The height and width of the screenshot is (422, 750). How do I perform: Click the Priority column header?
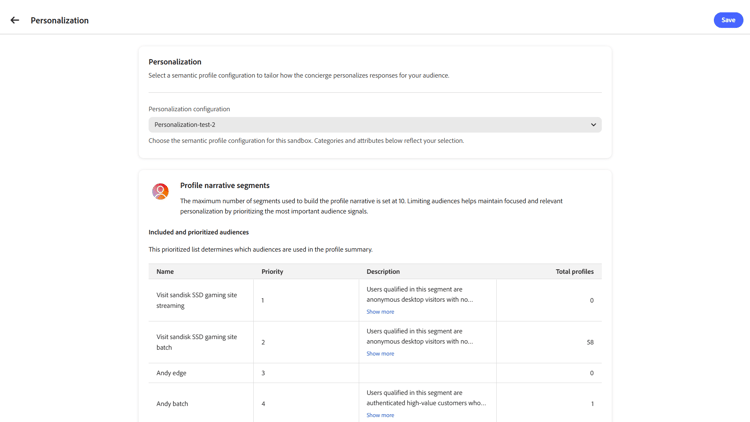[272, 271]
